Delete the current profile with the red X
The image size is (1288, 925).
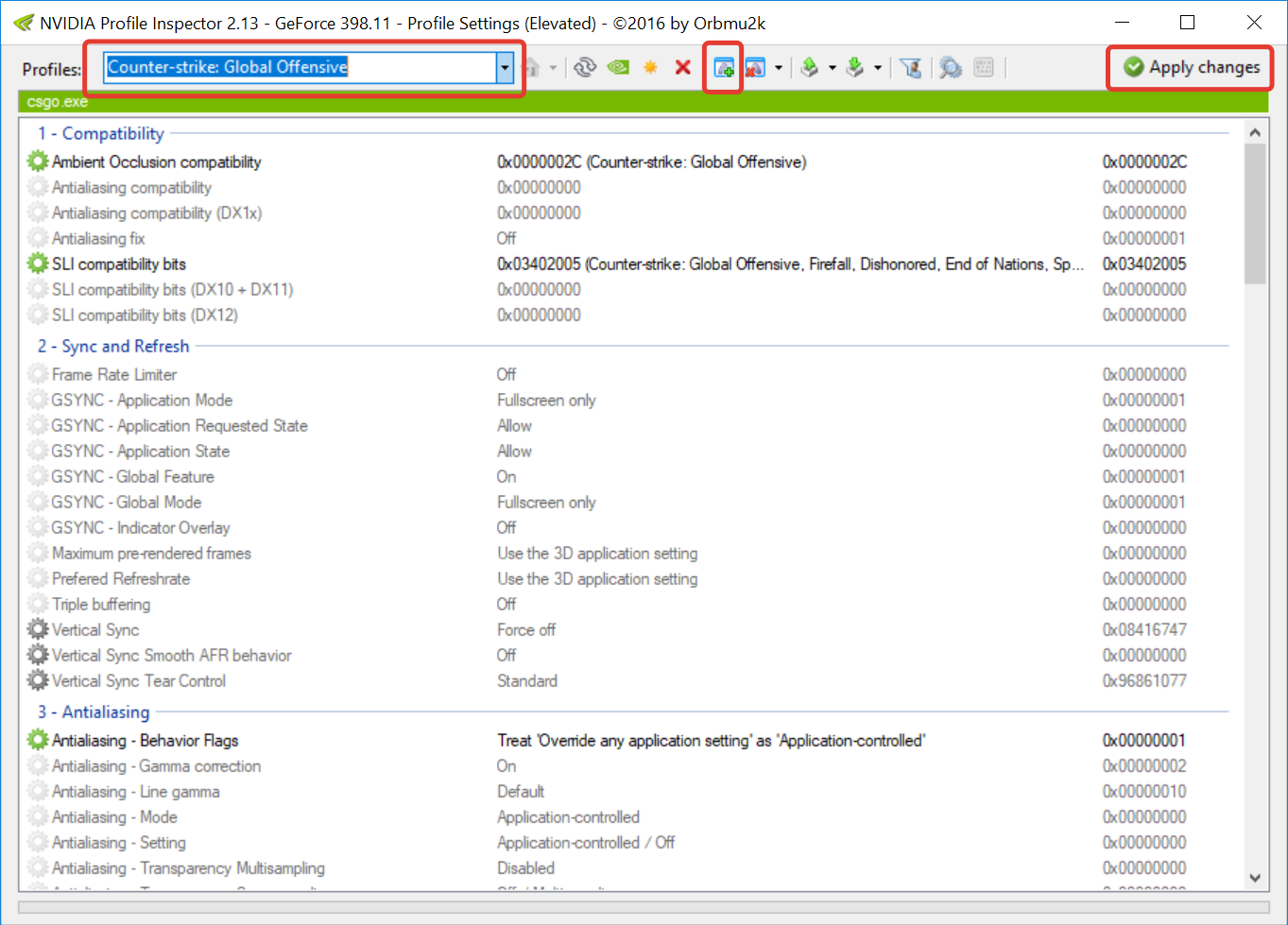pyautogui.click(x=682, y=67)
